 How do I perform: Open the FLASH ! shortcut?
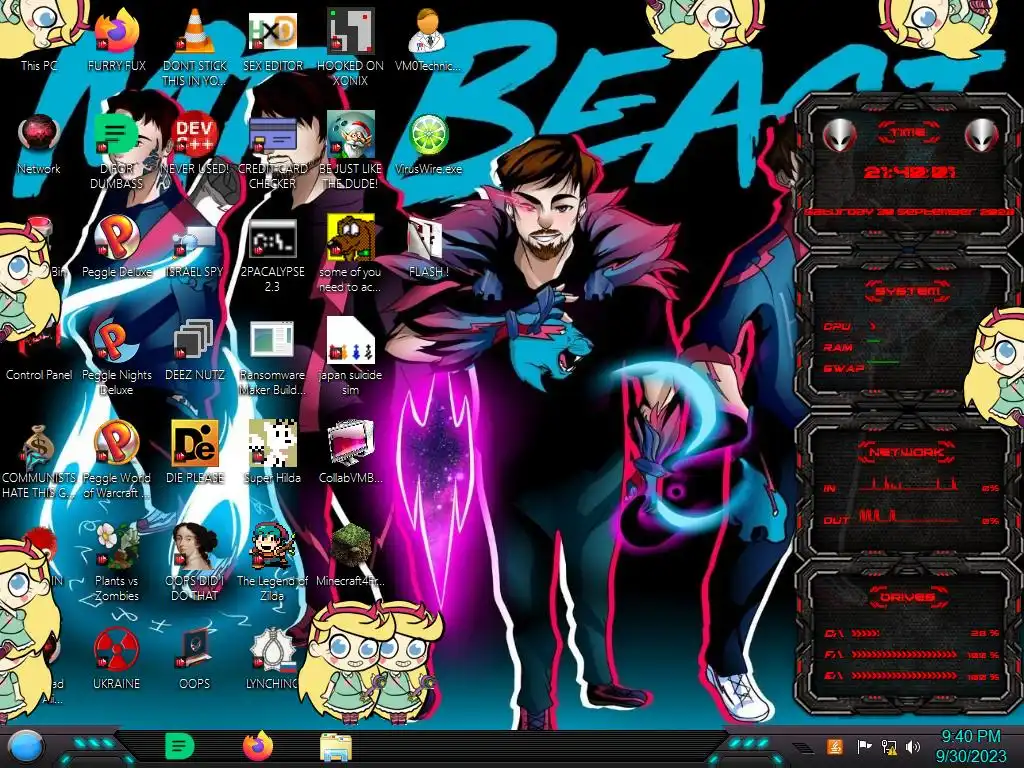click(x=428, y=247)
